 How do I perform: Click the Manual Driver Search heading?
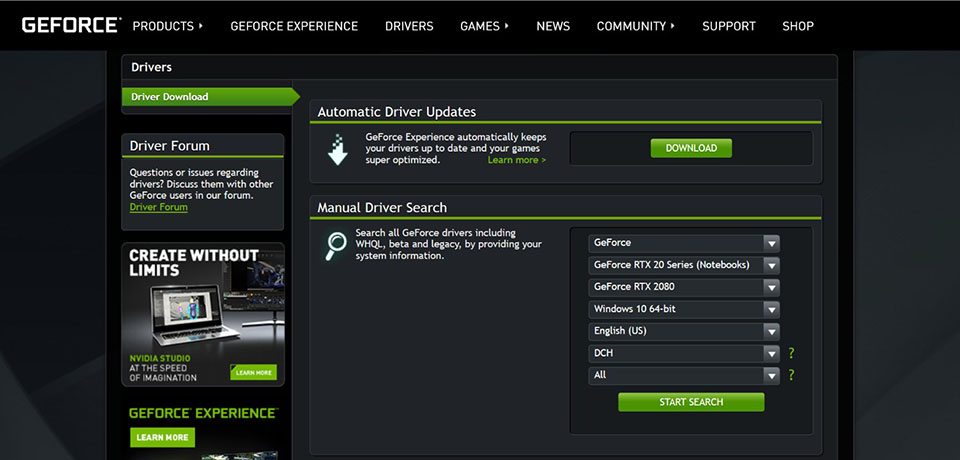[382, 208]
